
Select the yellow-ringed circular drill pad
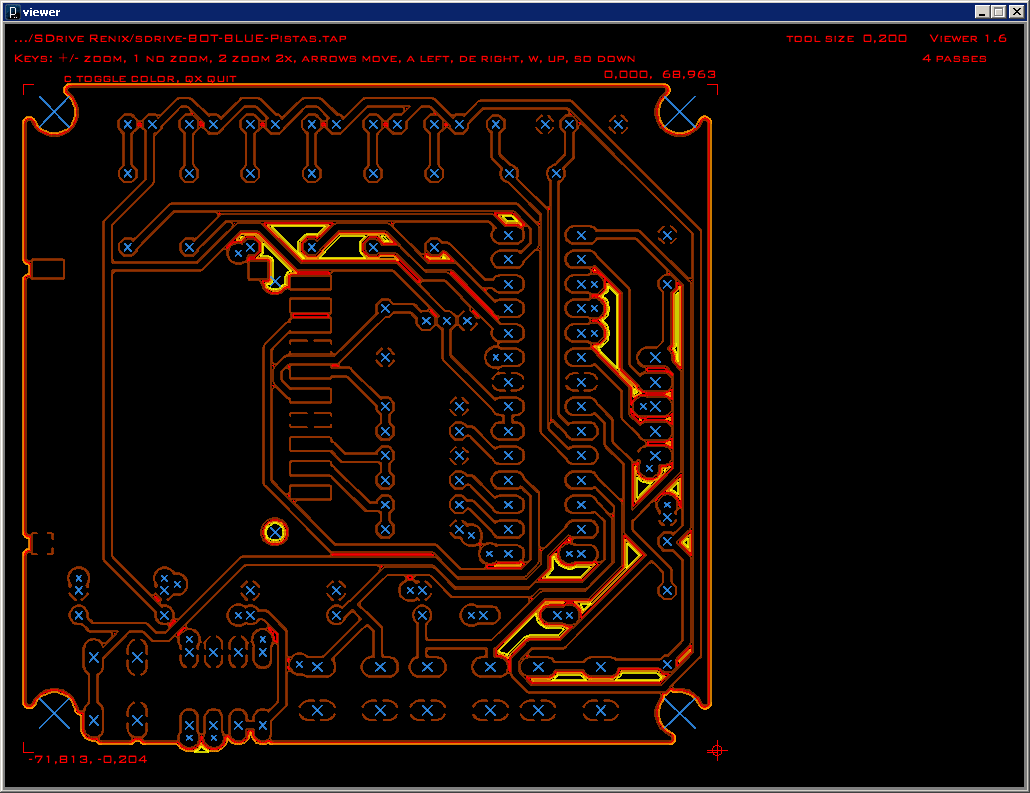tap(275, 531)
